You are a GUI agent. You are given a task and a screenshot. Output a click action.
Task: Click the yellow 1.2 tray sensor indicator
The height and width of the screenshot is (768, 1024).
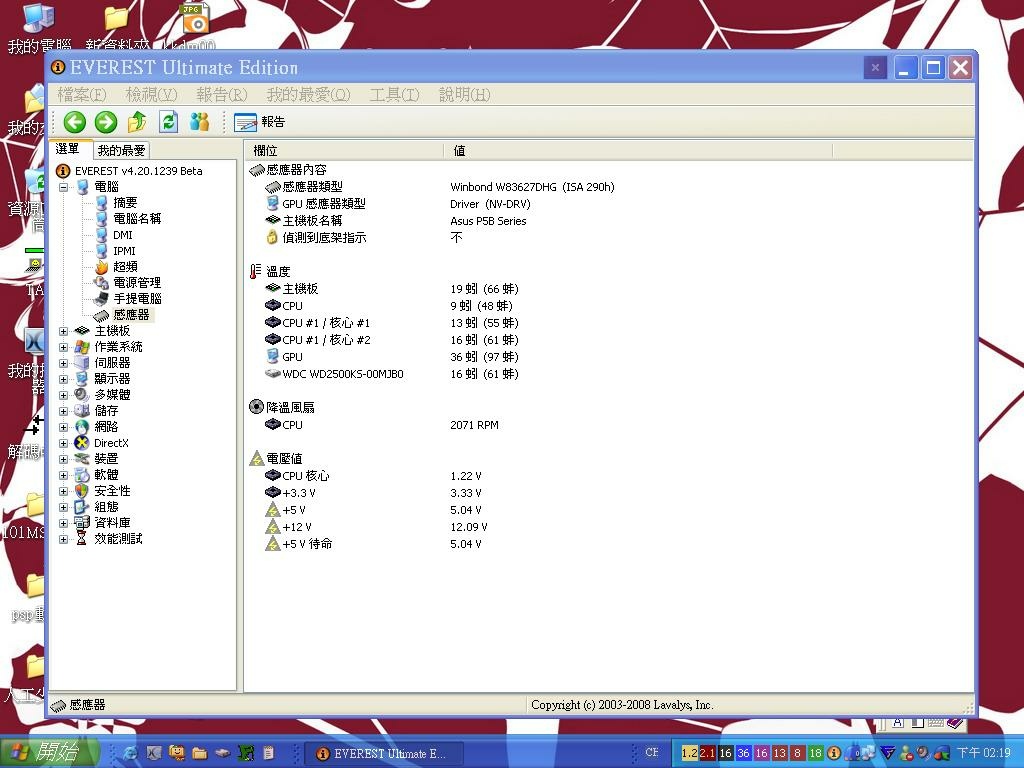click(x=690, y=753)
